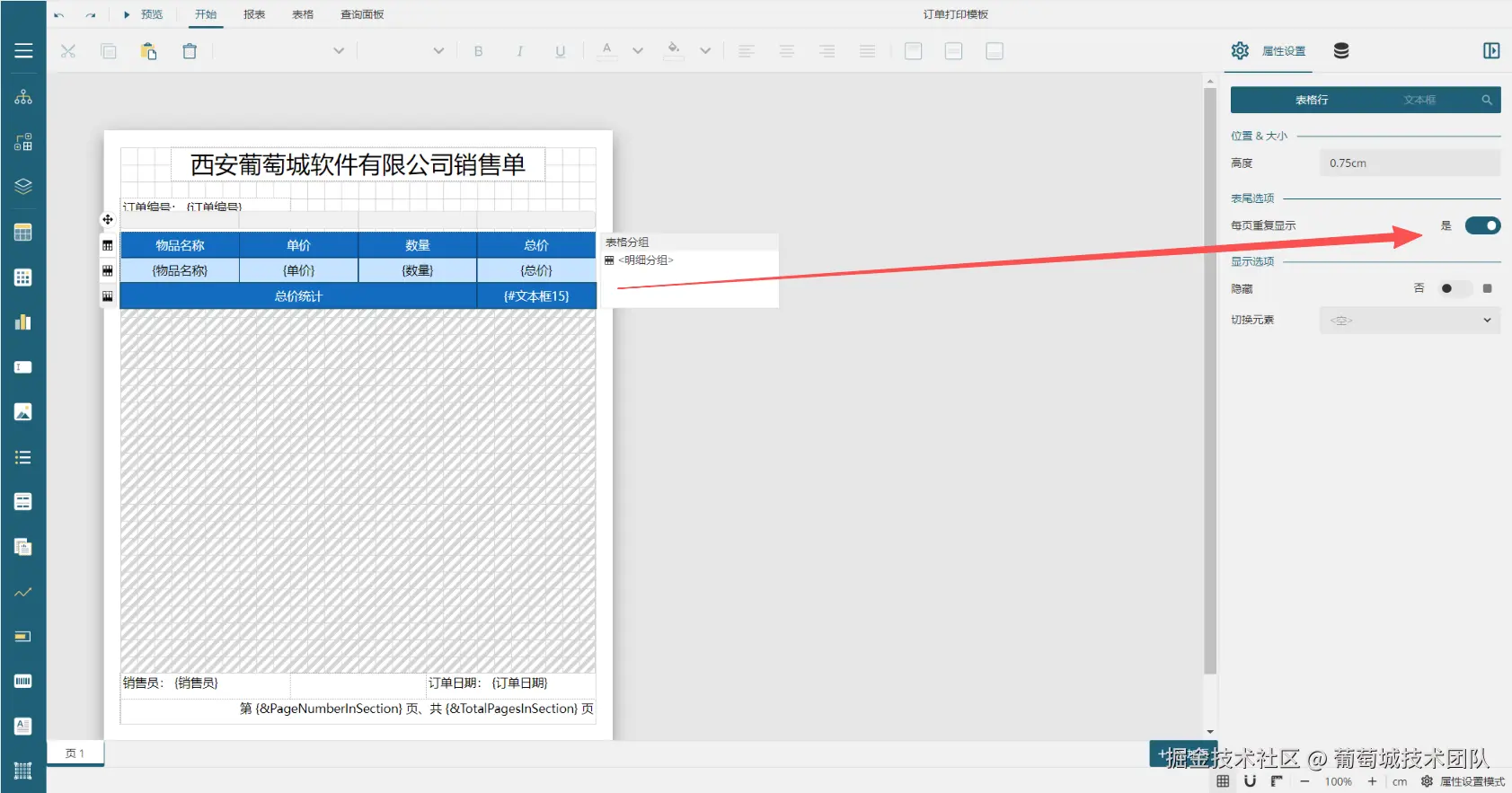Switch to the 开始 tab

coord(206,14)
